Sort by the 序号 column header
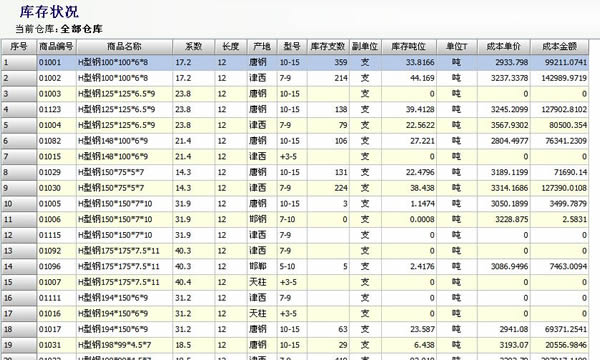 coord(19,47)
